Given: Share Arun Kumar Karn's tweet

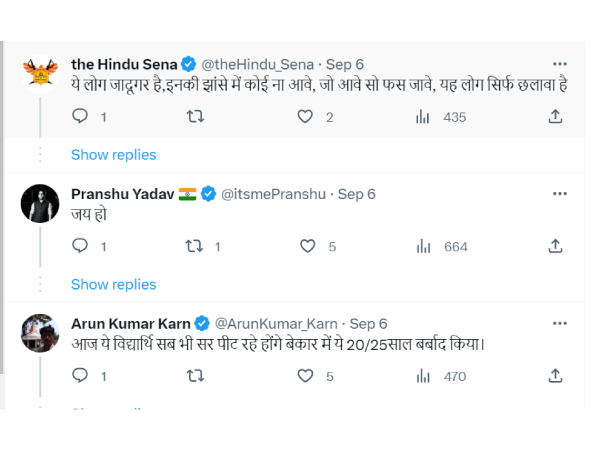Looking at the screenshot, I should pyautogui.click(x=555, y=376).
